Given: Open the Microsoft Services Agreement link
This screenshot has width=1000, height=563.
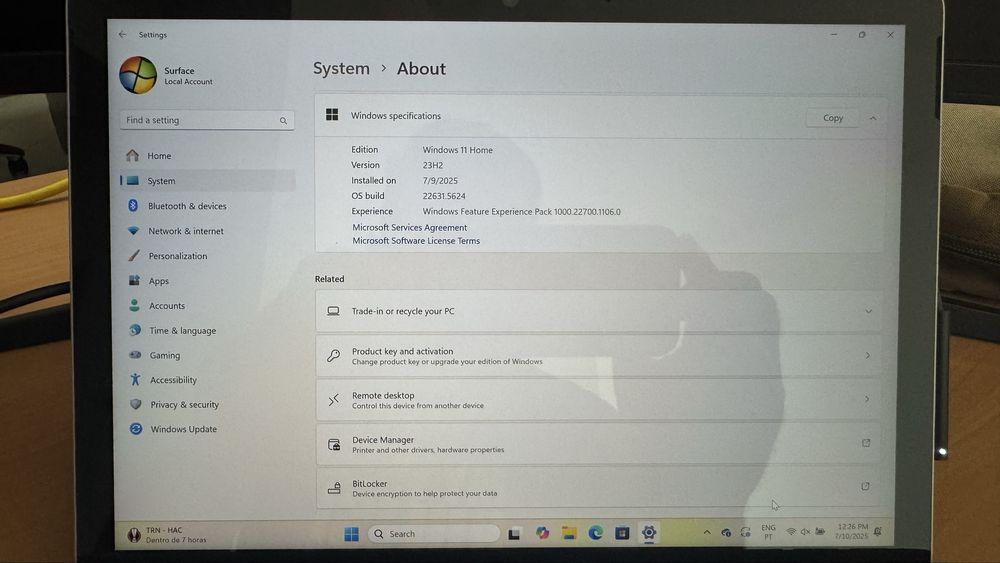Looking at the screenshot, I should pyautogui.click(x=409, y=228).
